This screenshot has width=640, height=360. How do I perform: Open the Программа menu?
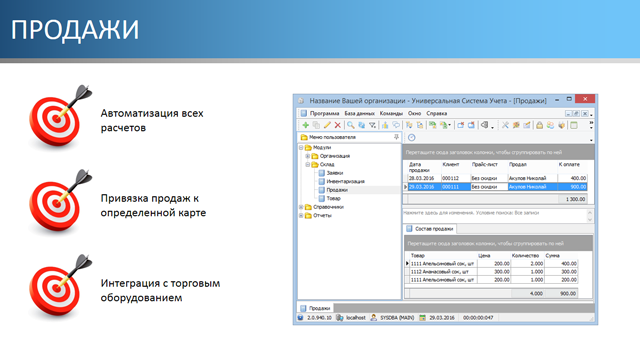(324, 113)
